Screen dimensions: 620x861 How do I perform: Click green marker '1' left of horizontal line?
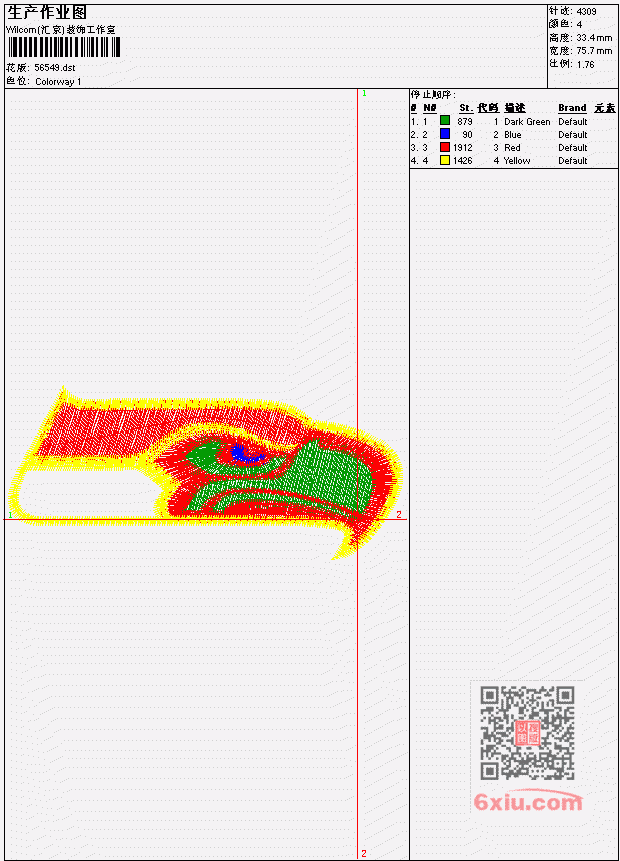click(x=10, y=515)
